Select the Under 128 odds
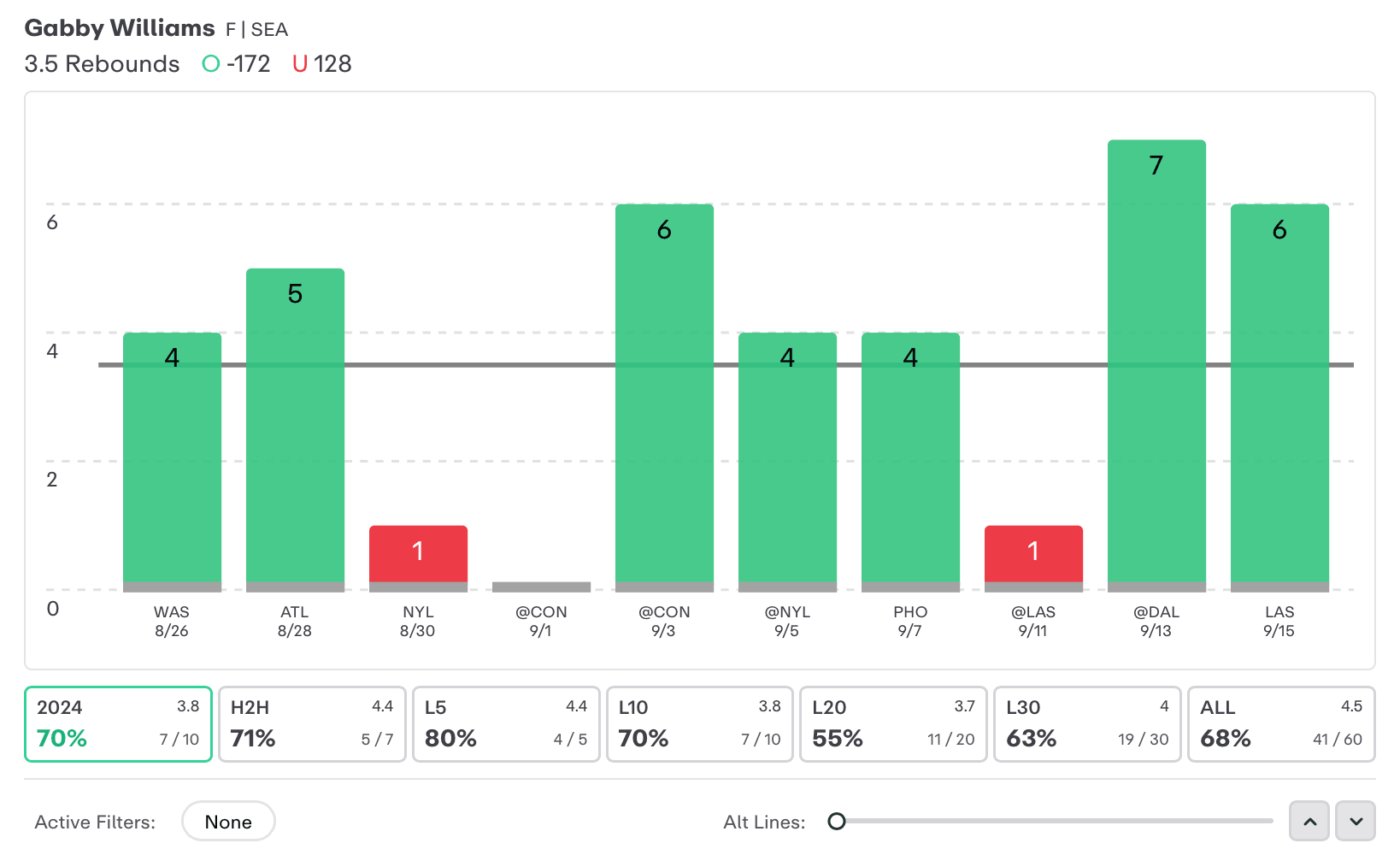 click(322, 64)
